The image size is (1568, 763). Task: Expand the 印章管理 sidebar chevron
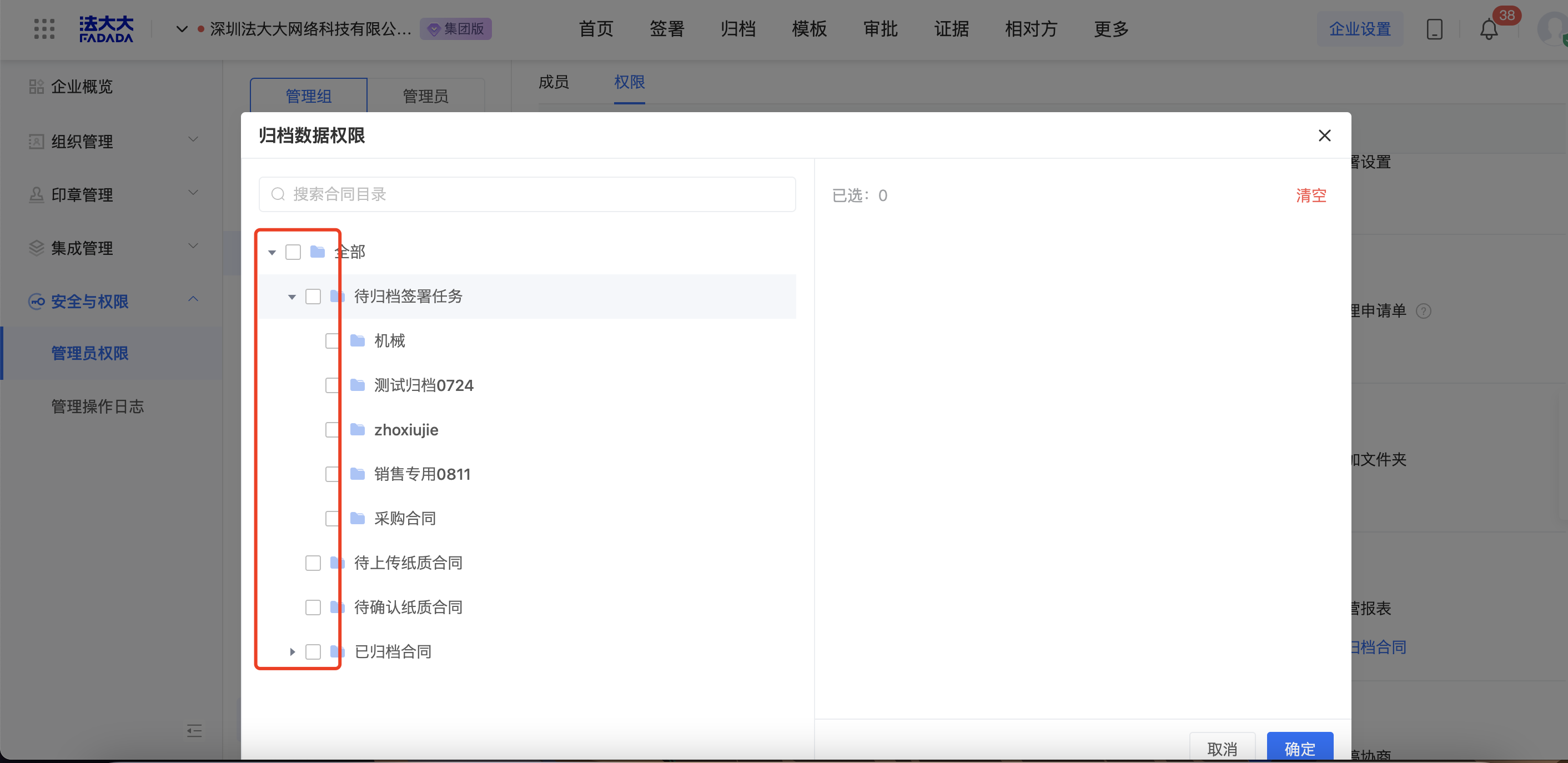(x=194, y=193)
